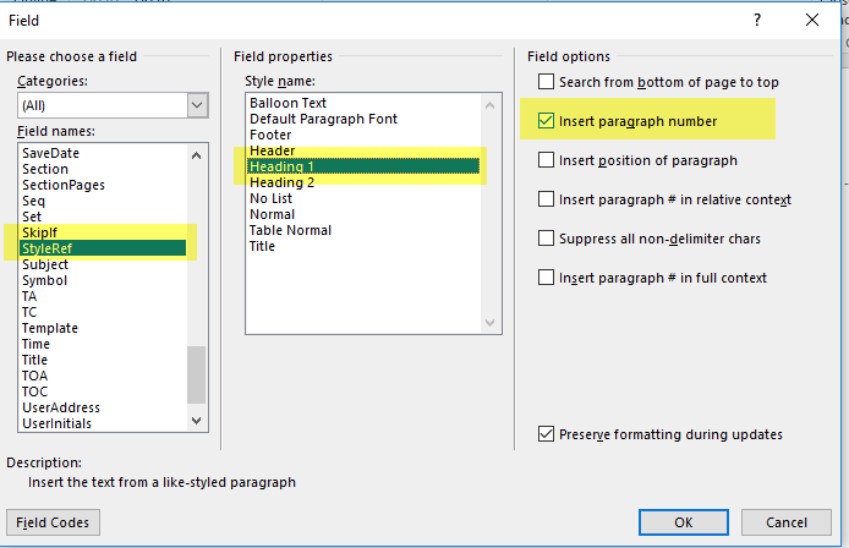Uncheck Insert paragraph number option
The width and height of the screenshot is (849, 548).
click(x=546, y=121)
